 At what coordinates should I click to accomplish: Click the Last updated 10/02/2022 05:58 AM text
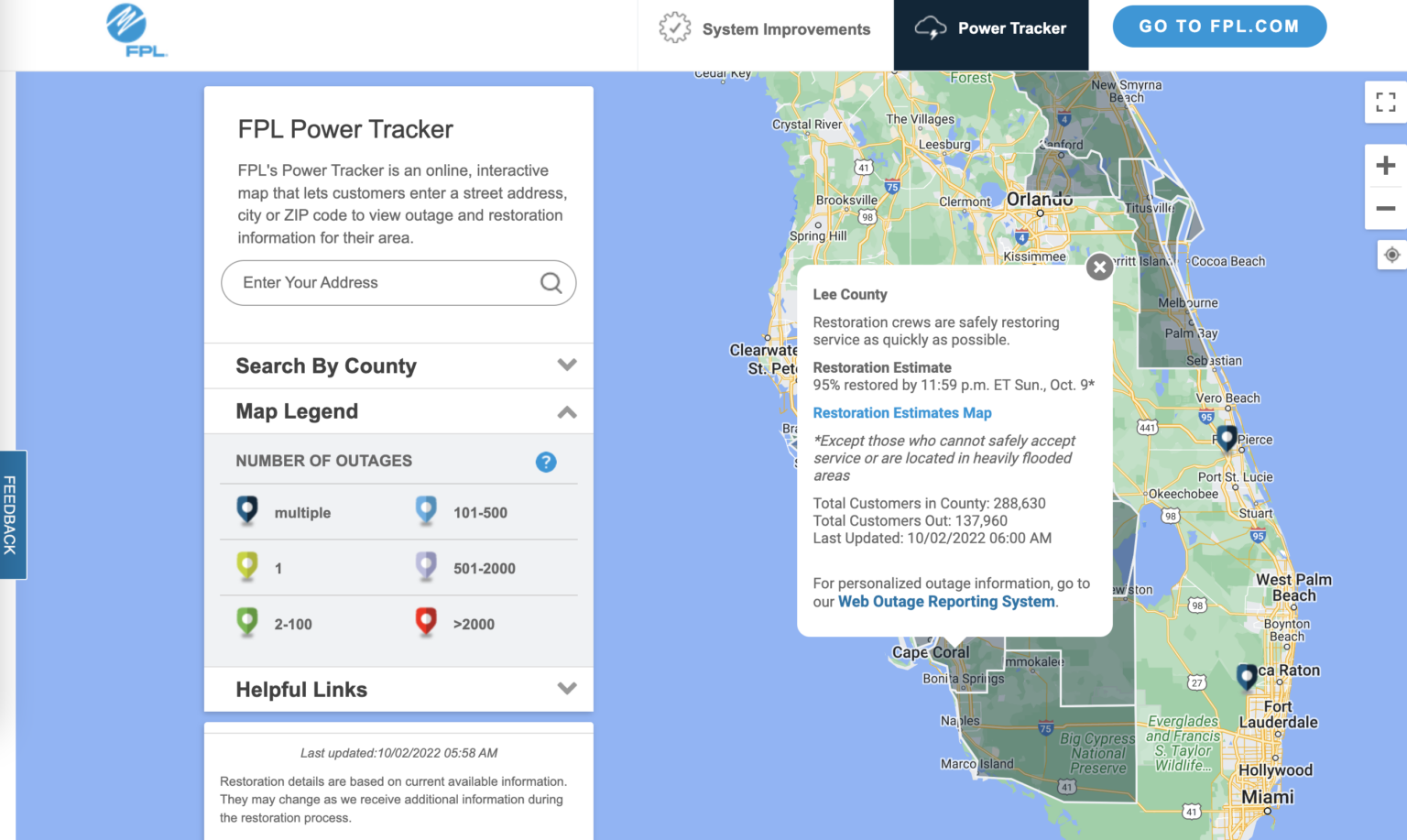399,753
